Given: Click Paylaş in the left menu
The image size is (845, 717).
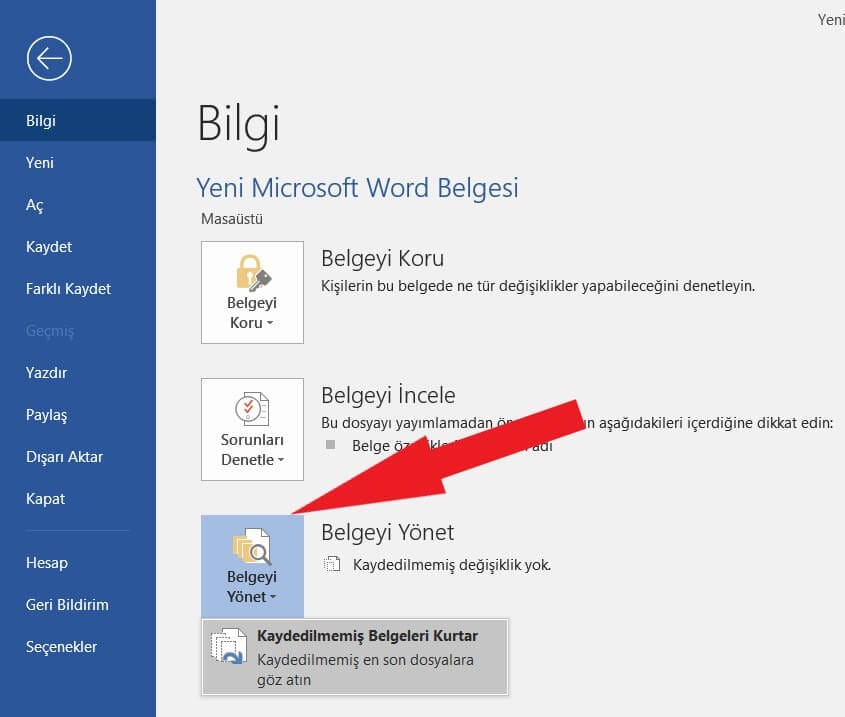Looking at the screenshot, I should click(x=46, y=415).
